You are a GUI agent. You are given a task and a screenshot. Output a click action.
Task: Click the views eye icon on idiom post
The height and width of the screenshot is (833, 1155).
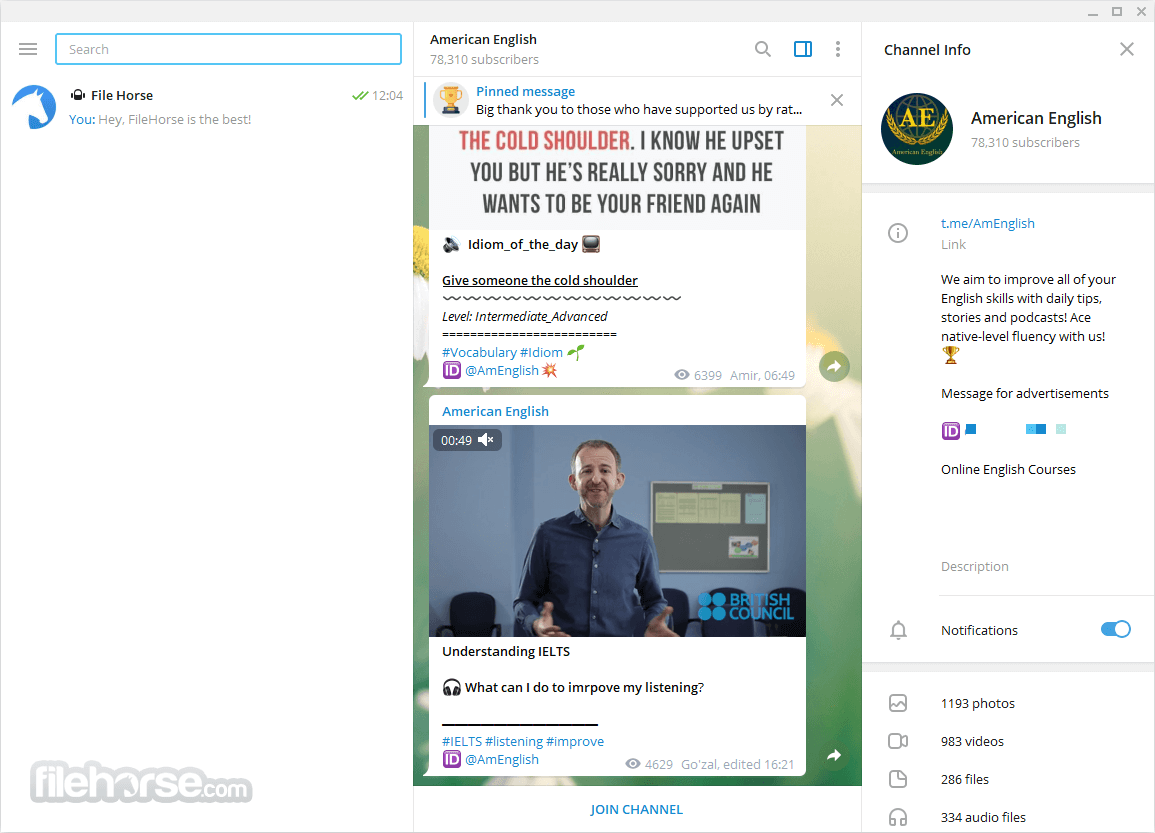point(681,375)
